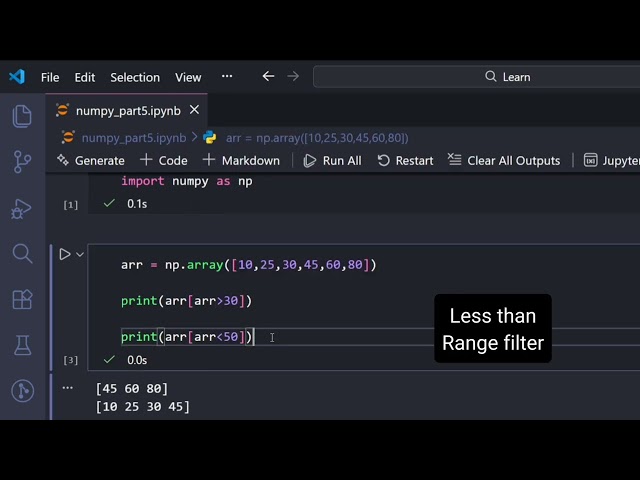Screen dimensions: 640x480
Task: Open the Run and Debug view
Action: (21, 209)
